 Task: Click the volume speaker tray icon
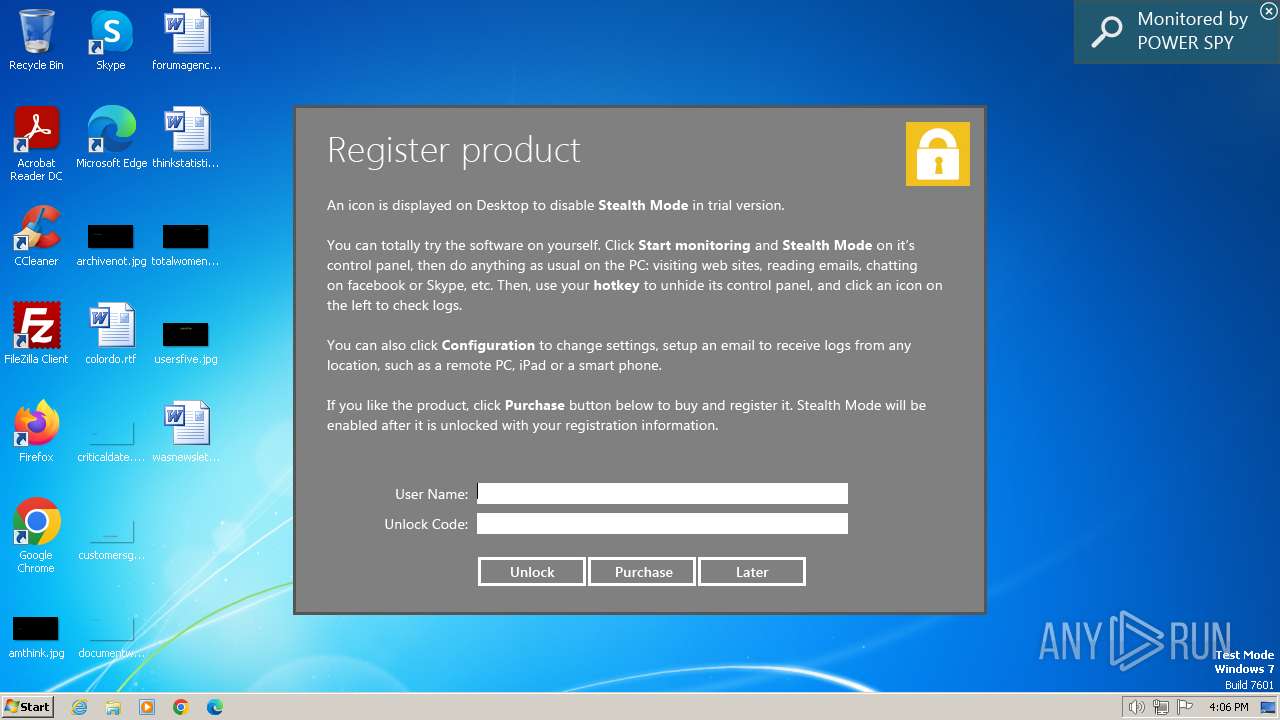pos(1136,707)
